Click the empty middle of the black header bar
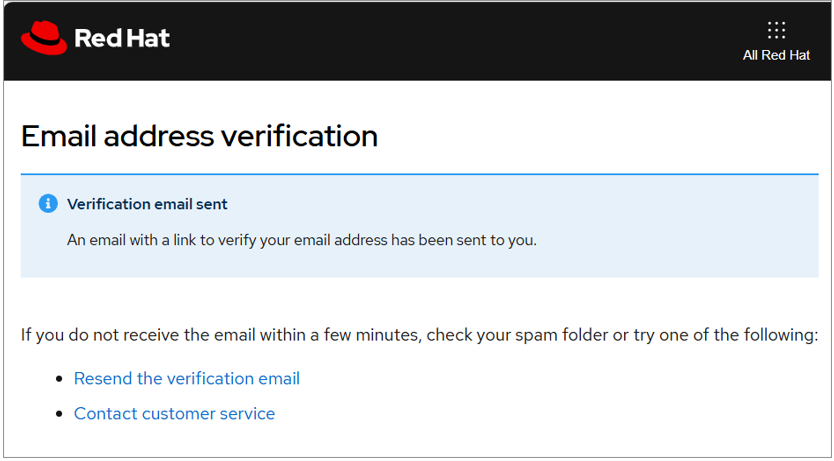Screen dimensions: 834x461 pos(450,40)
